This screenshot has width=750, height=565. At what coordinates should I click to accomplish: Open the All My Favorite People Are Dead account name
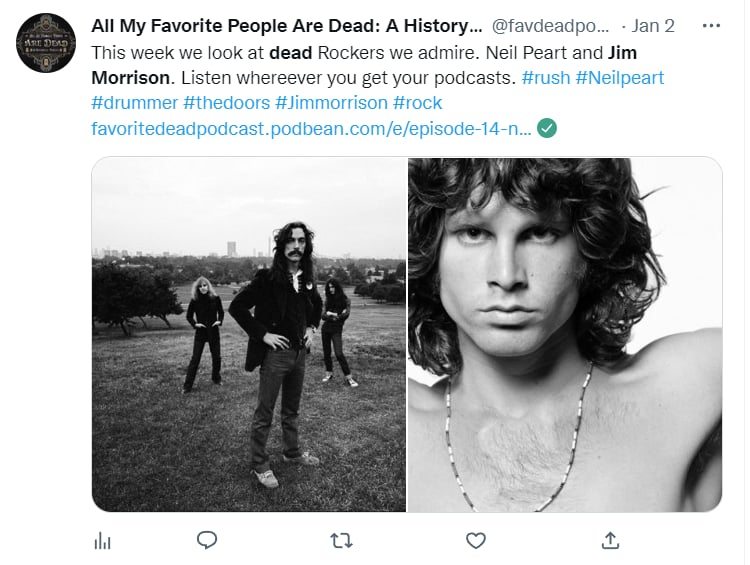[x=287, y=26]
